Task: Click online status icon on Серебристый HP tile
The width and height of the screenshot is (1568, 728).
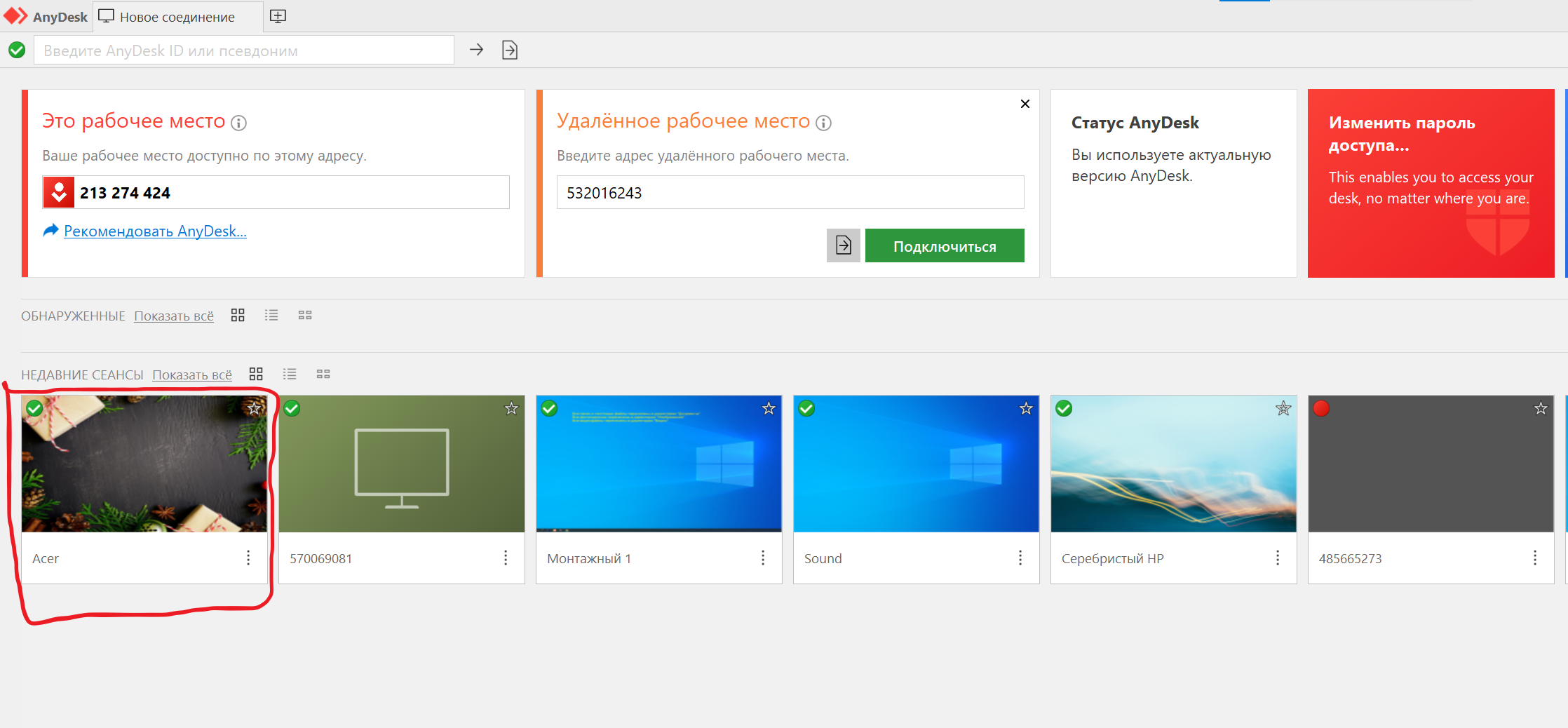Action: 1064,408
